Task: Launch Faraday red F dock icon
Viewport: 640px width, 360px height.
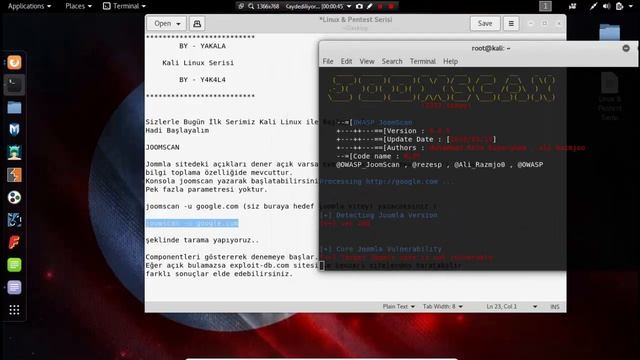Action: tap(14, 242)
